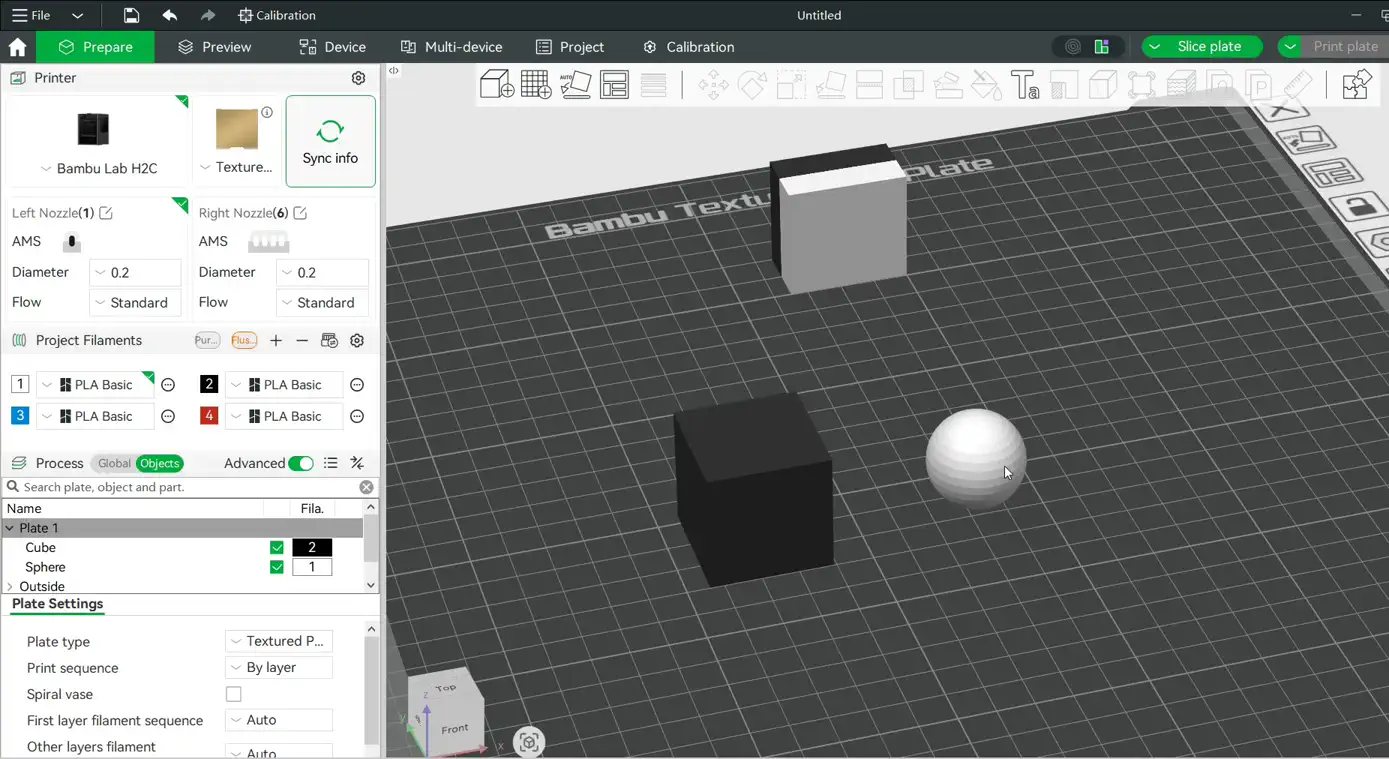Select the paint bucket color painting tool
Screen dimensions: 1389x759
pos(986,85)
